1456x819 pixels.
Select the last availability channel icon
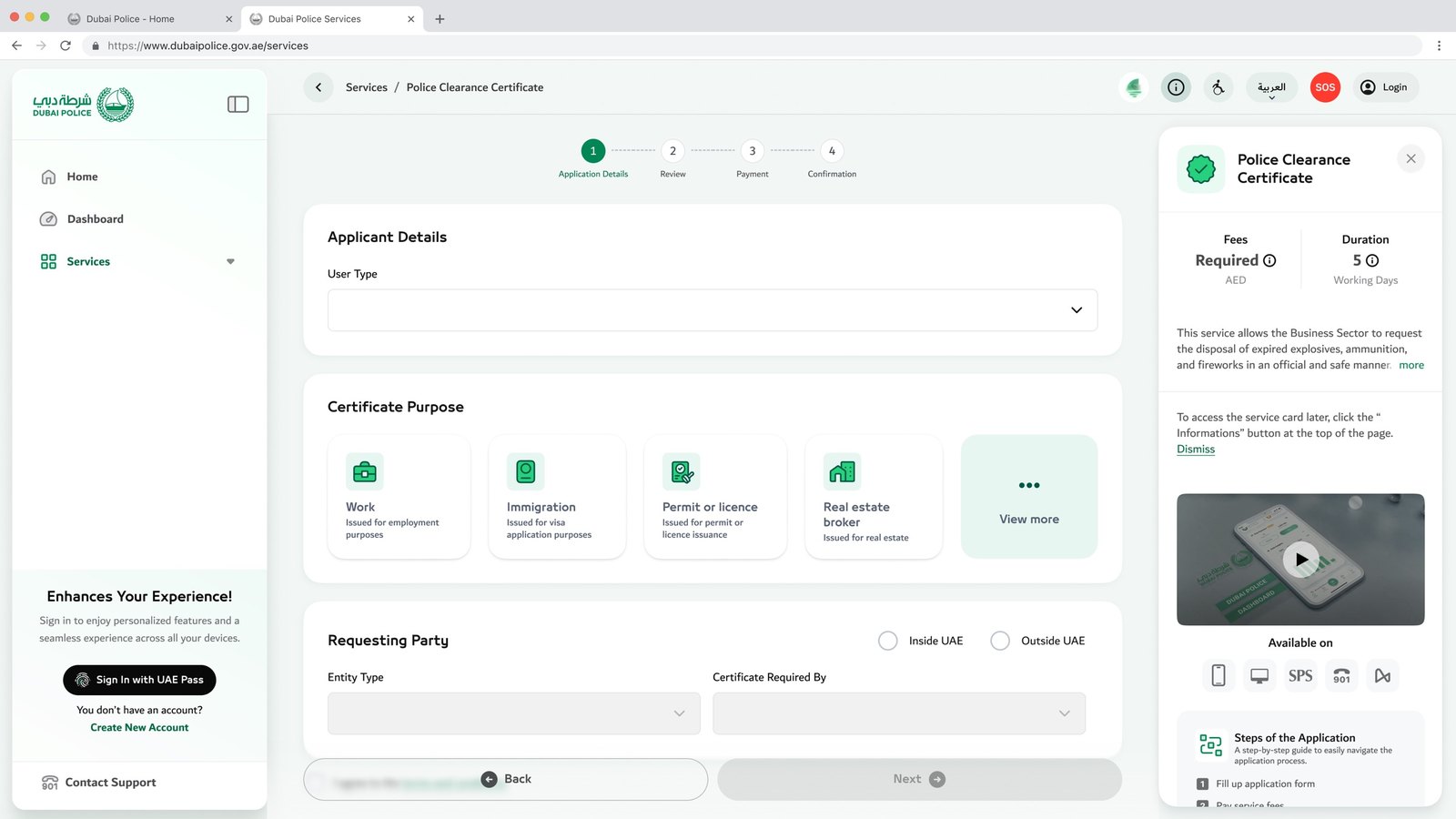pyautogui.click(x=1382, y=675)
